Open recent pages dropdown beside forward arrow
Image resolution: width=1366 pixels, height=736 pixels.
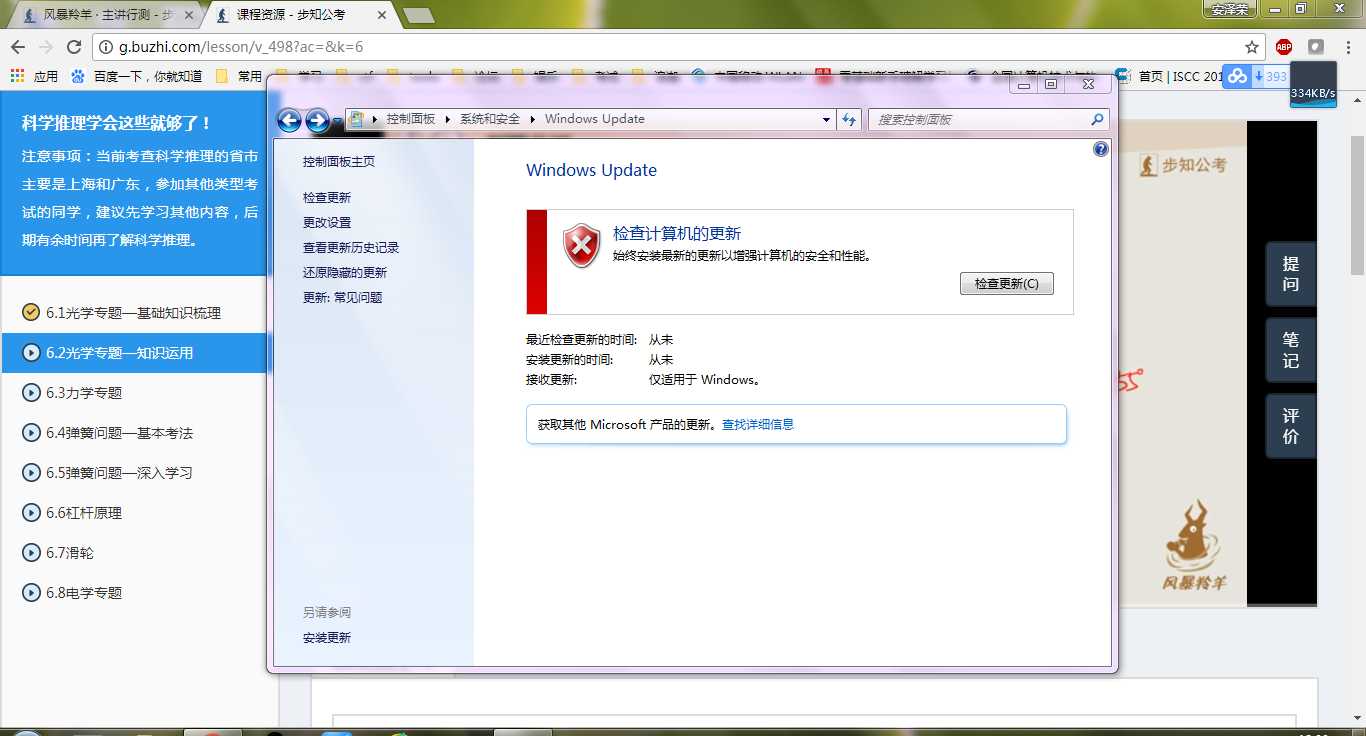pos(337,121)
